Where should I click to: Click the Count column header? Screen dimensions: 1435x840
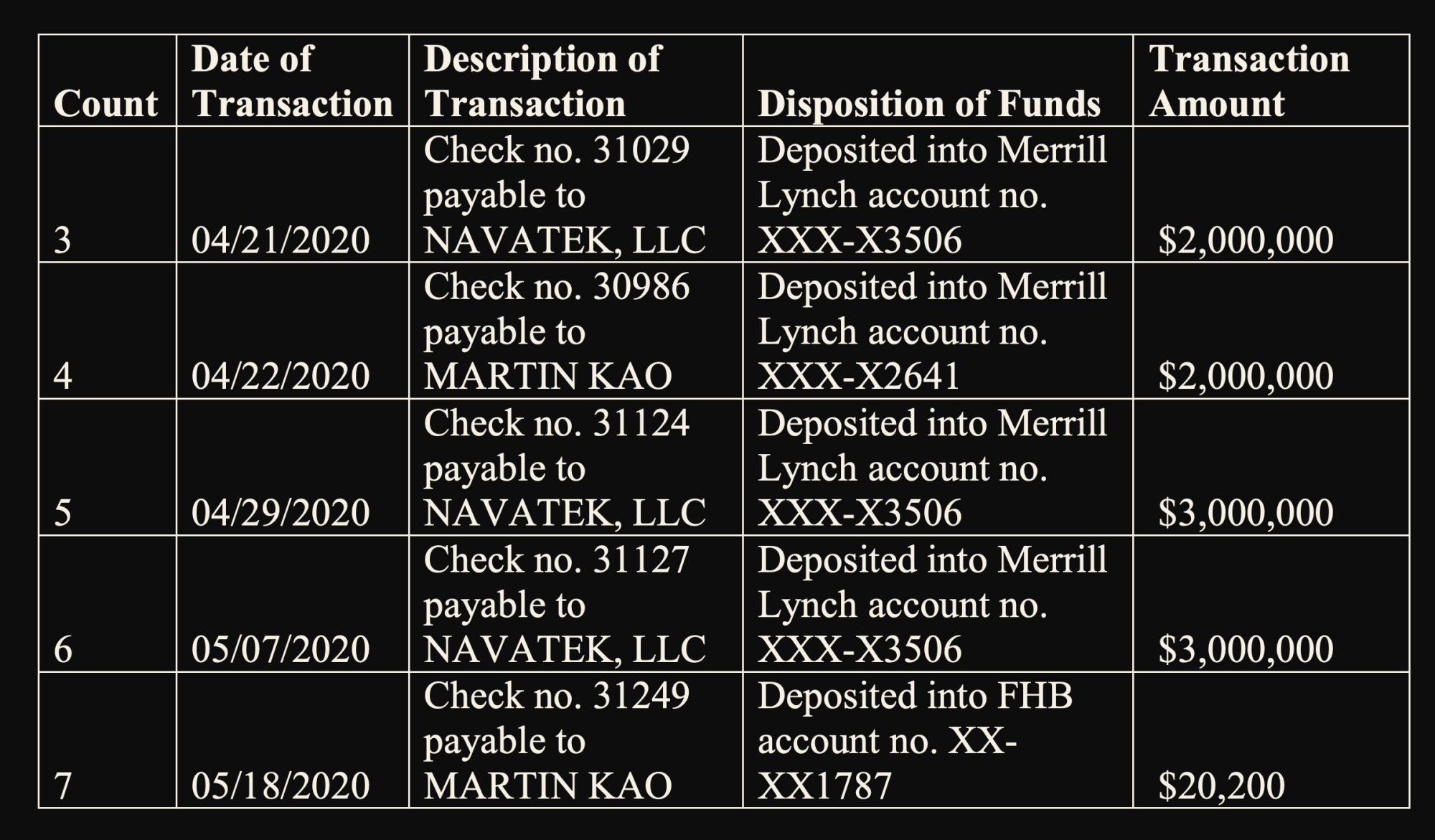coord(105,104)
